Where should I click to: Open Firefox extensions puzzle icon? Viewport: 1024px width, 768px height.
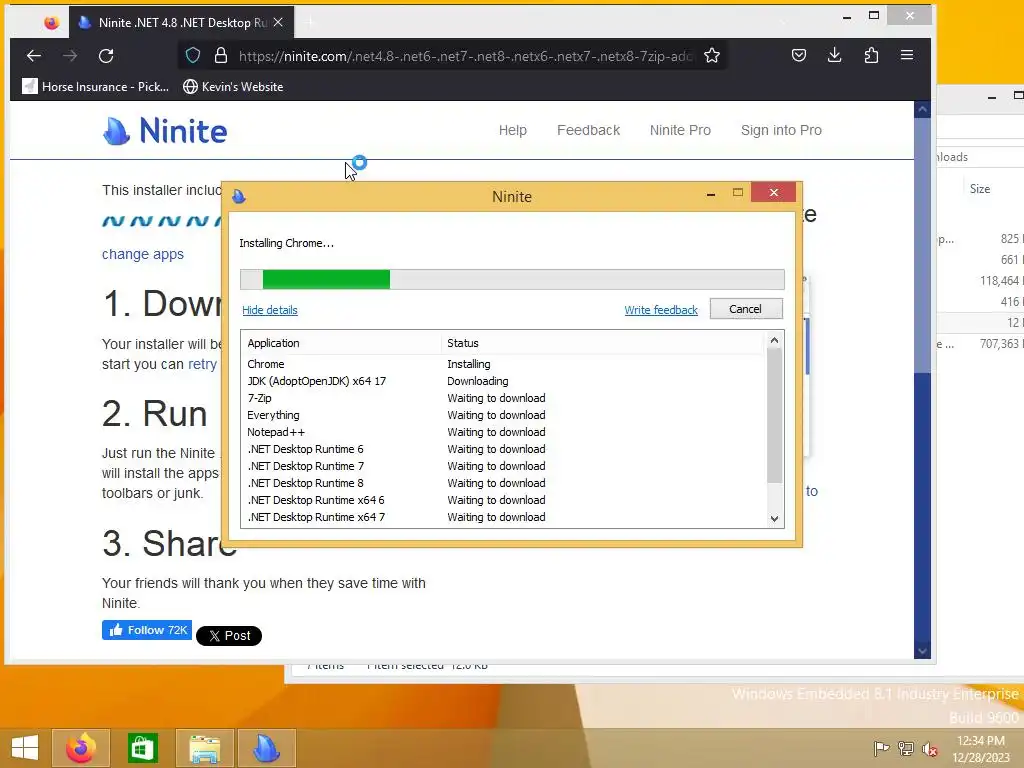871,56
